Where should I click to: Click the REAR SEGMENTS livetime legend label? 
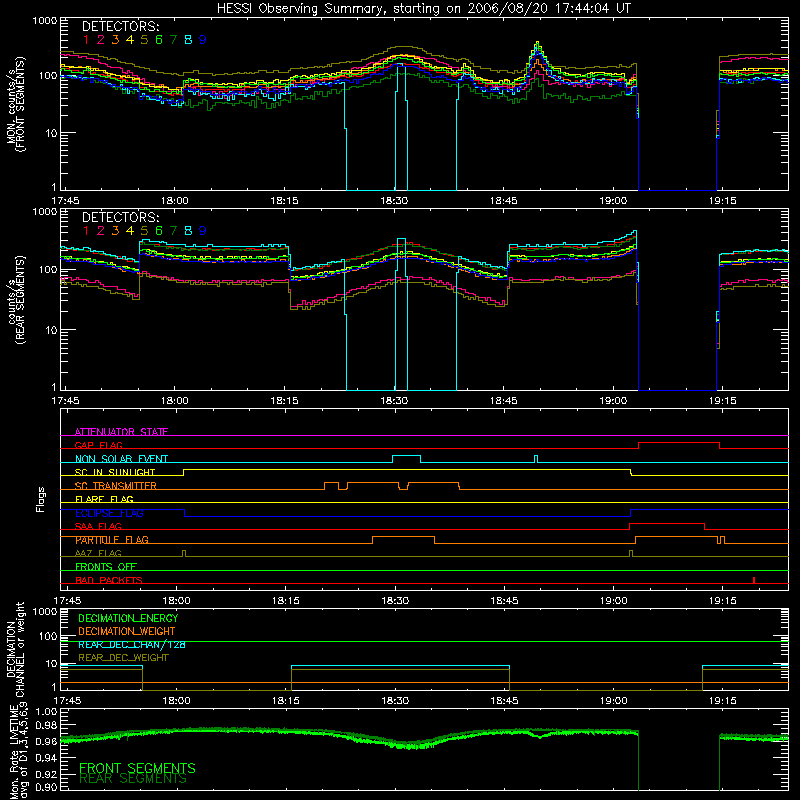pos(133,779)
